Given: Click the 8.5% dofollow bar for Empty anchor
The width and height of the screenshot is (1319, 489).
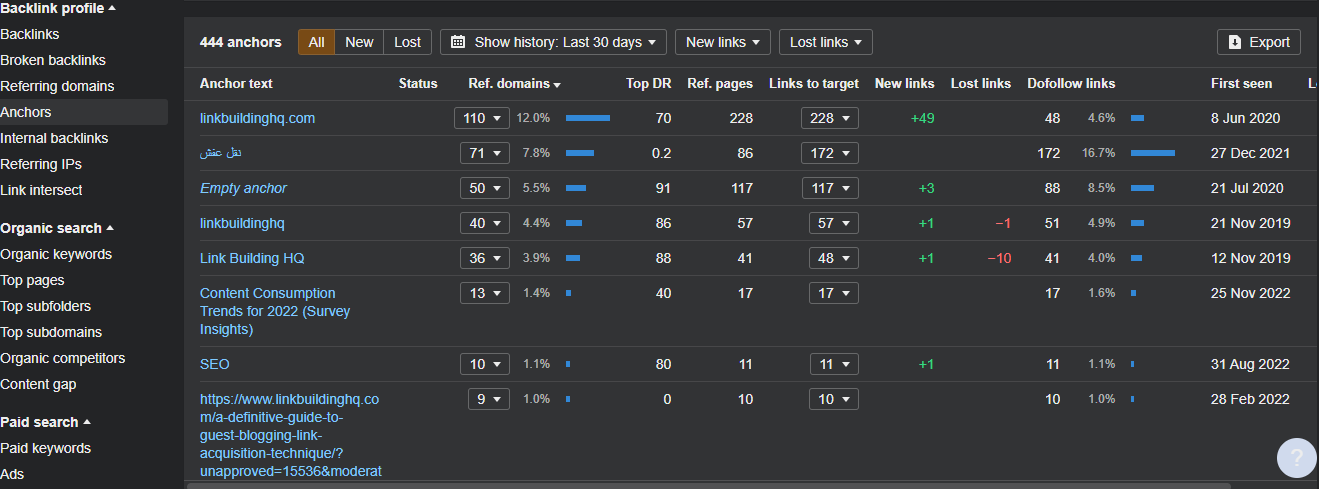Looking at the screenshot, I should click(x=1142, y=188).
